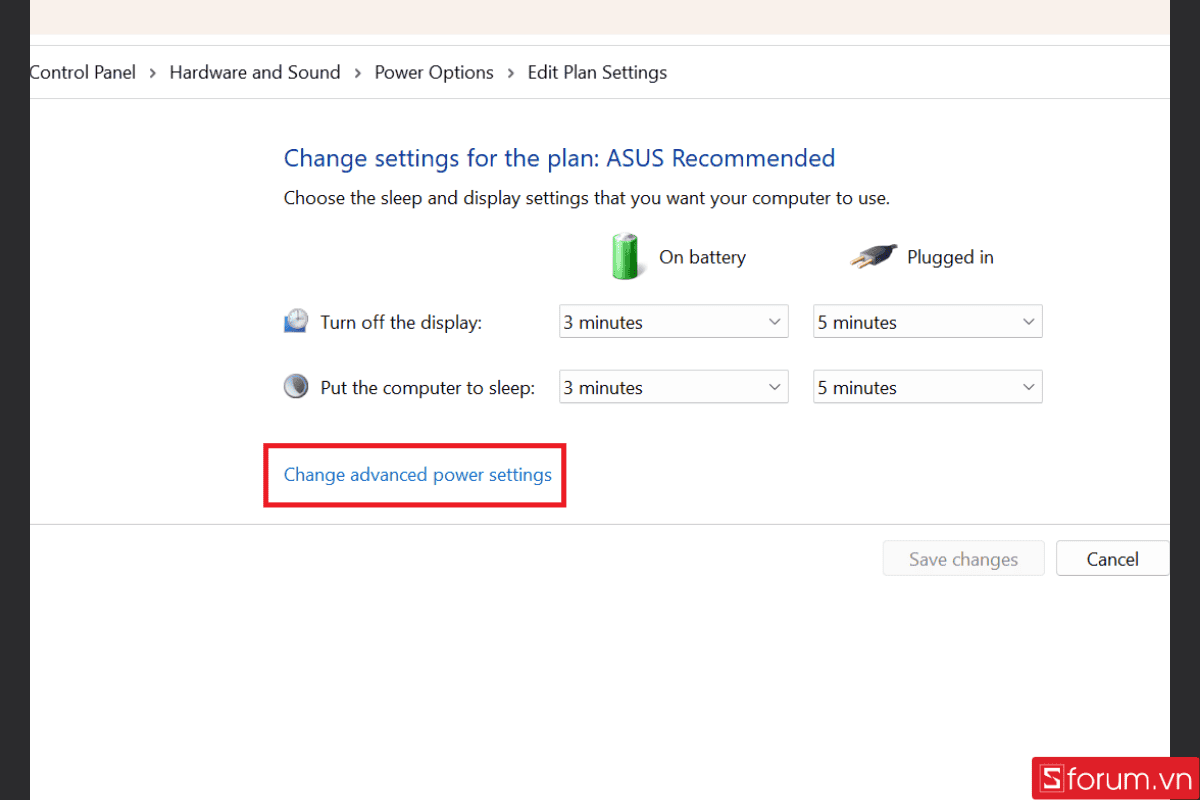Open the Plugged in display timeout dropdown
The image size is (1200, 800).
(927, 321)
